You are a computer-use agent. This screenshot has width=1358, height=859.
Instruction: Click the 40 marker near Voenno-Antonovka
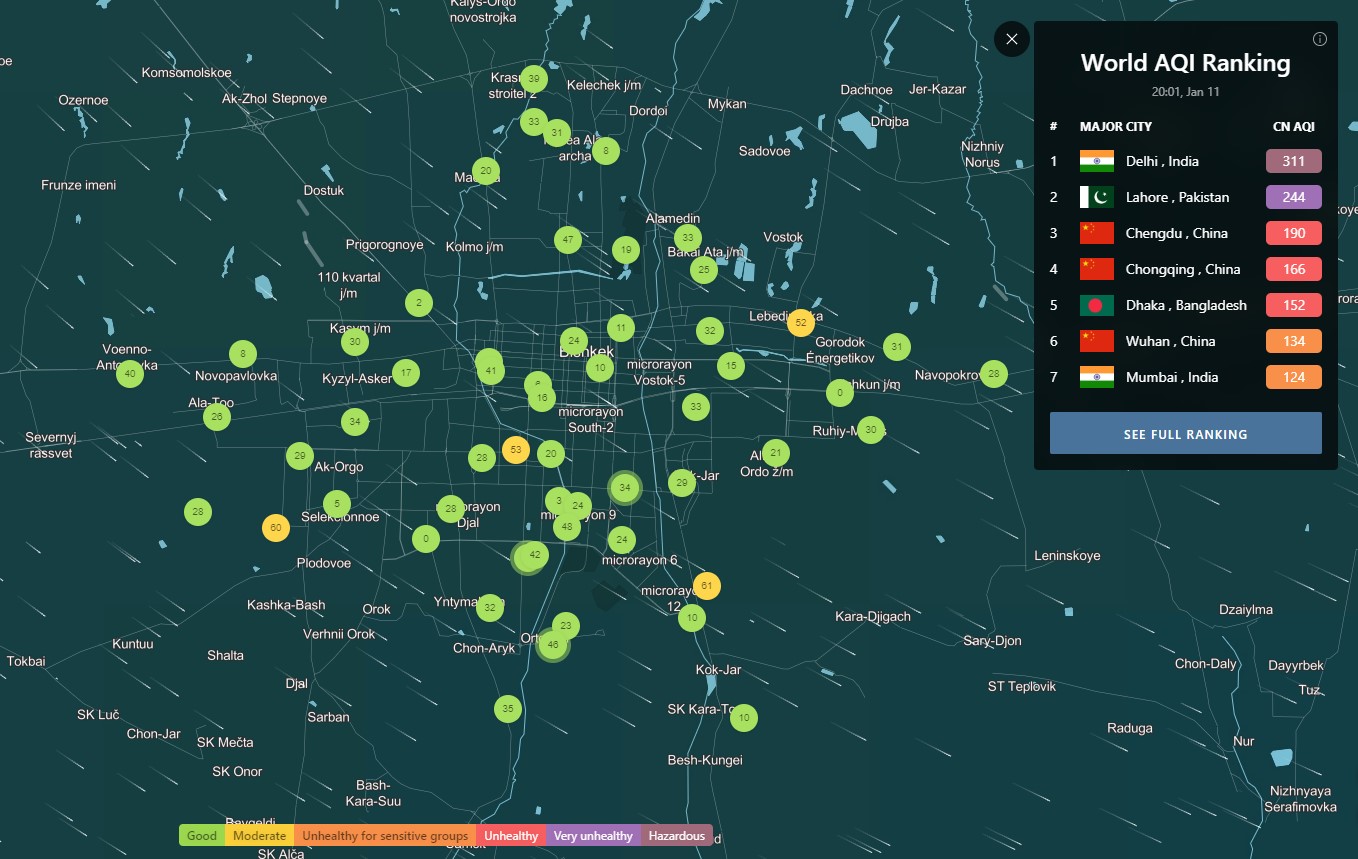tap(129, 374)
